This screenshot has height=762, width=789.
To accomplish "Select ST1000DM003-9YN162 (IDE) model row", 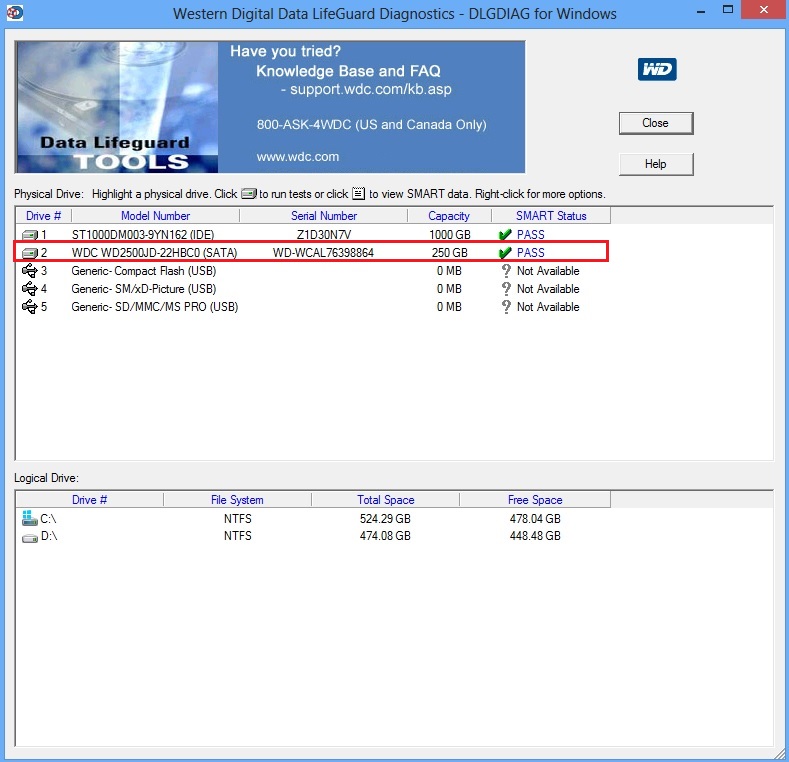I will click(143, 235).
